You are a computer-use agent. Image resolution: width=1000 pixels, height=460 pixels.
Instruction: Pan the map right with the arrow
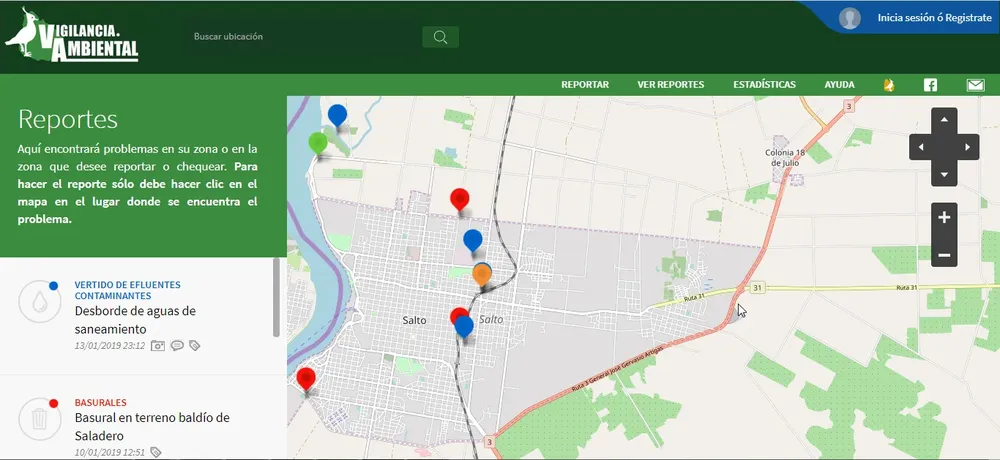pyautogui.click(x=968, y=148)
